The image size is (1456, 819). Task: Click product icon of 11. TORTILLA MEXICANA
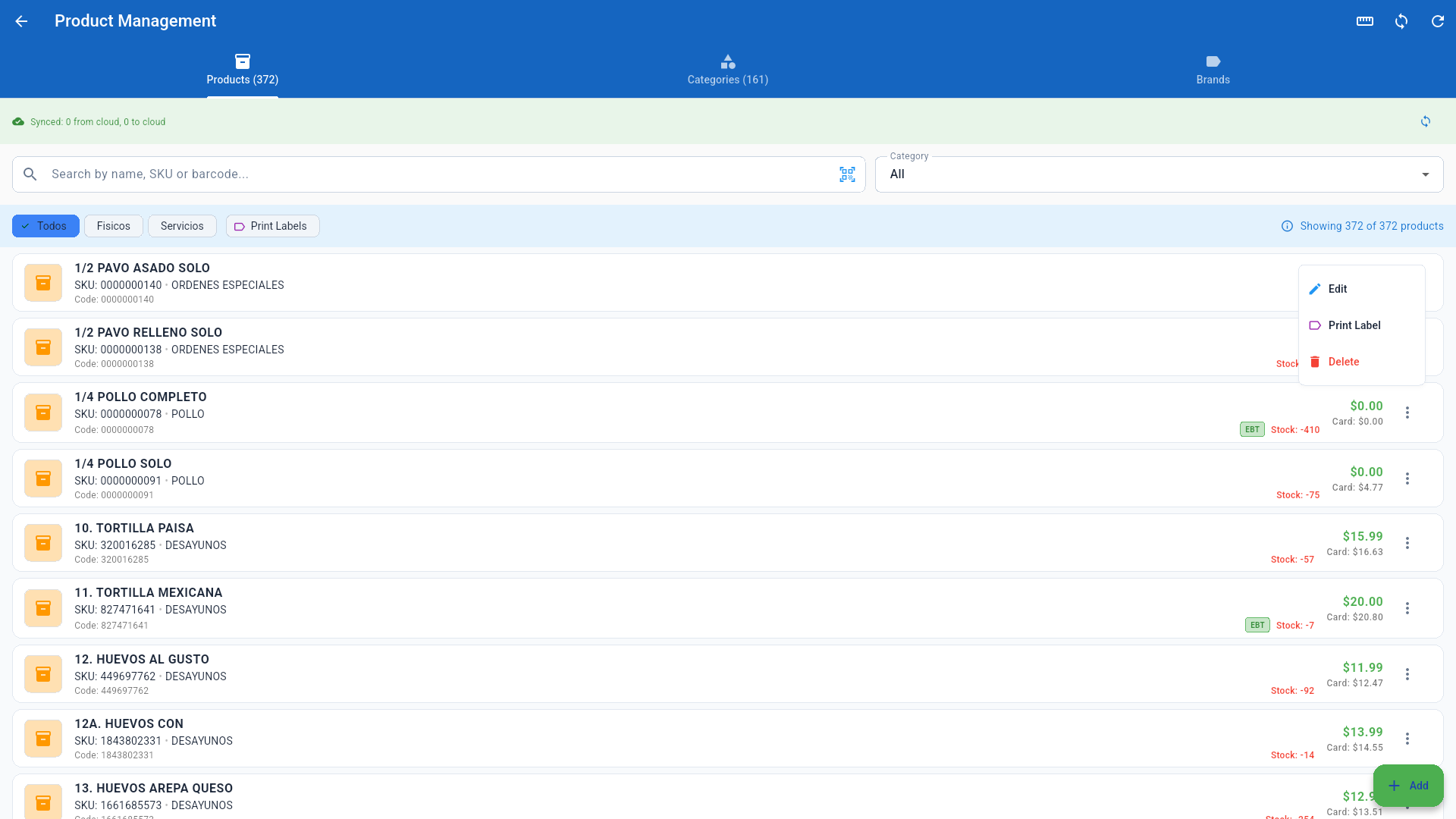(x=43, y=608)
